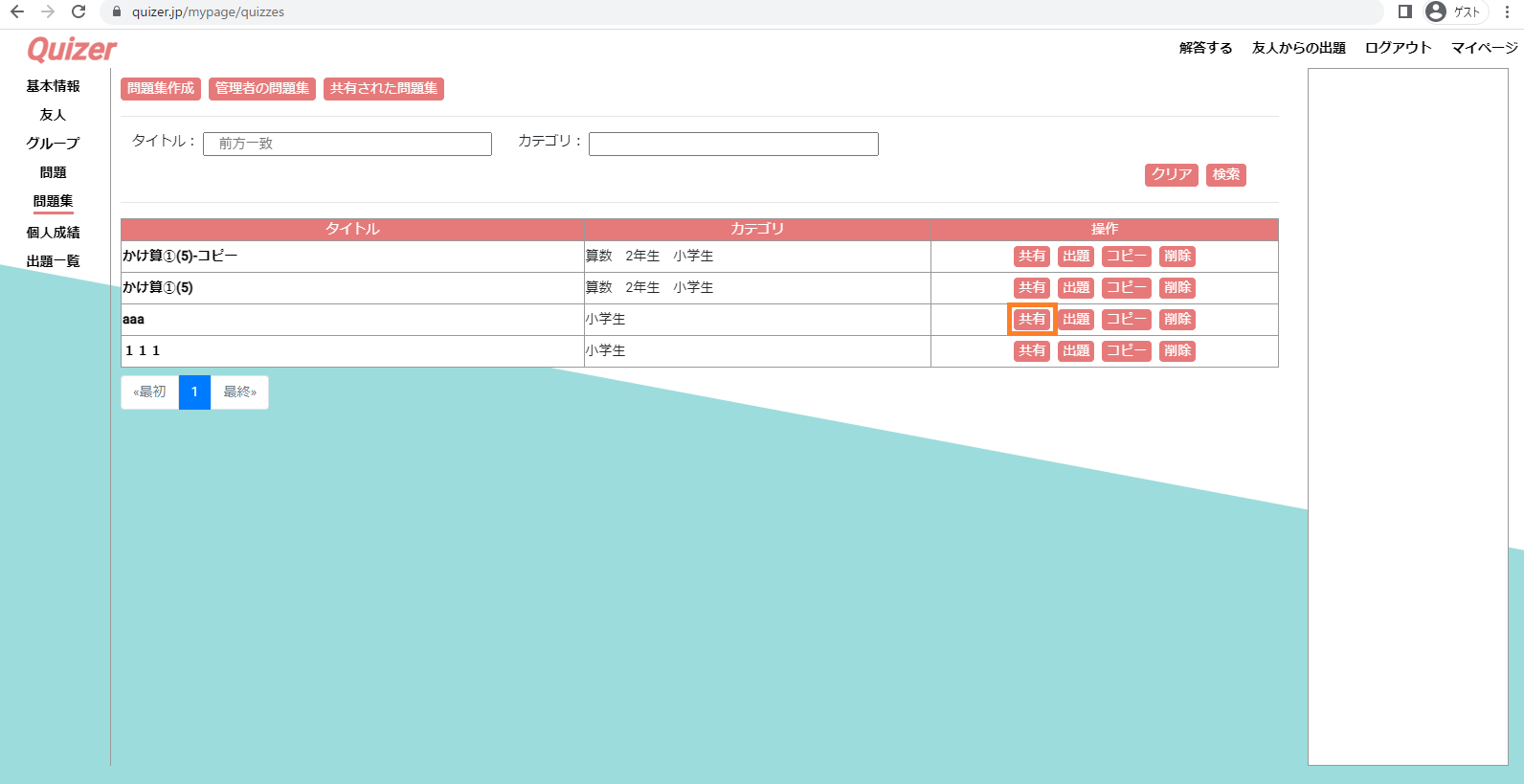Open the title aaa

click(x=134, y=320)
